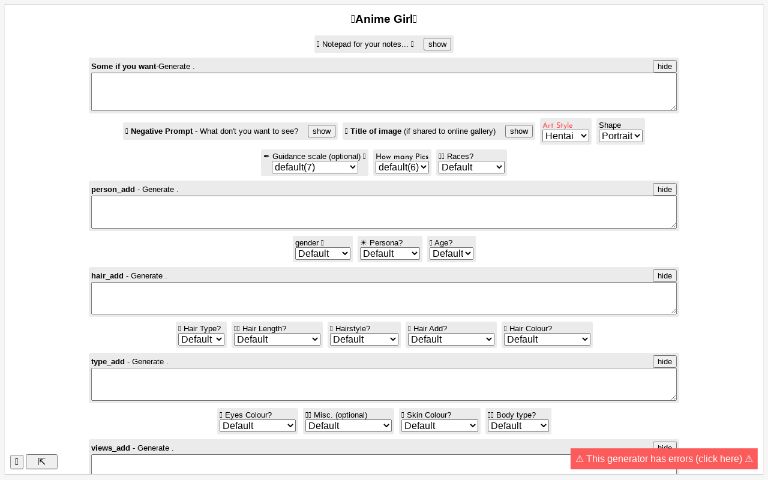Click the small square button at bottom left
The width and height of the screenshot is (768, 480).
(17, 461)
